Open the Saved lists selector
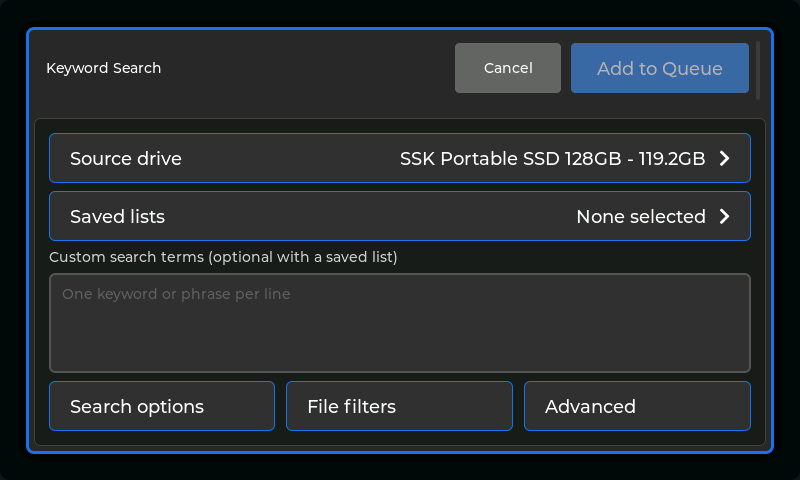 [x=399, y=216]
